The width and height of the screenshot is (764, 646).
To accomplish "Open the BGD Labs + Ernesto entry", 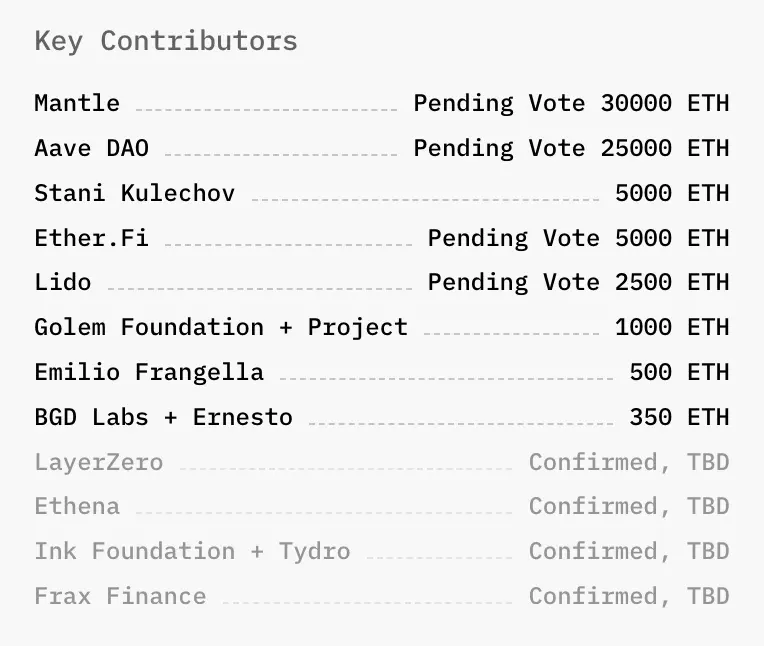I will point(163,417).
